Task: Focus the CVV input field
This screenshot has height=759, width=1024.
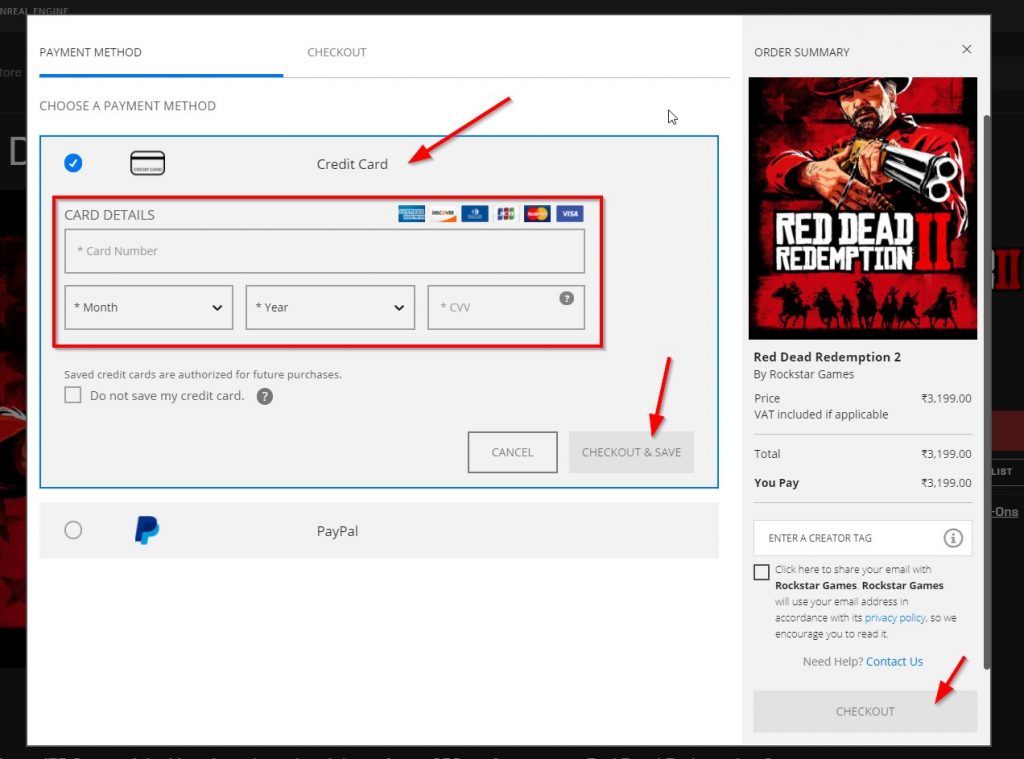Action: click(506, 308)
